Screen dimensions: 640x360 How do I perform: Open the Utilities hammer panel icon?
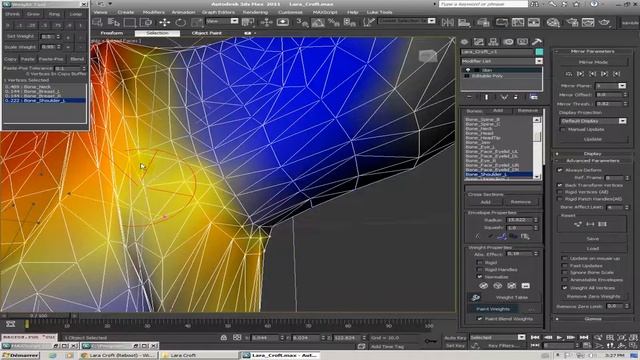tap(537, 42)
